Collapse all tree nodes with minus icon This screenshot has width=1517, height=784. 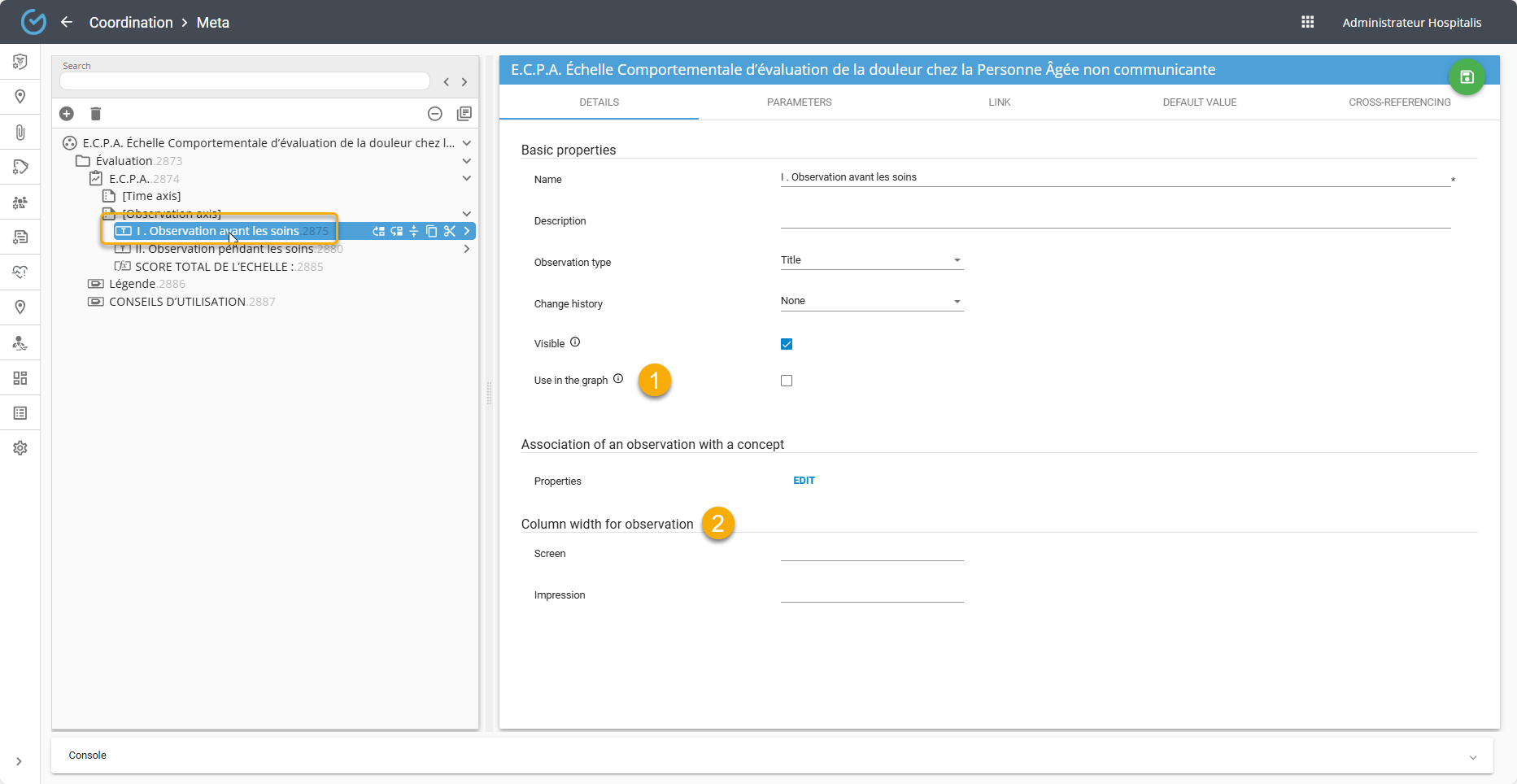coord(435,114)
